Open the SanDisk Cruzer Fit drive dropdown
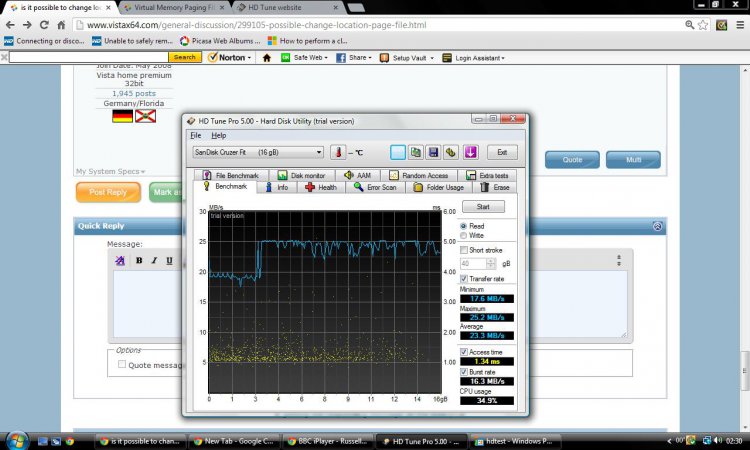Viewport: 750px width, 450px height. (258, 153)
